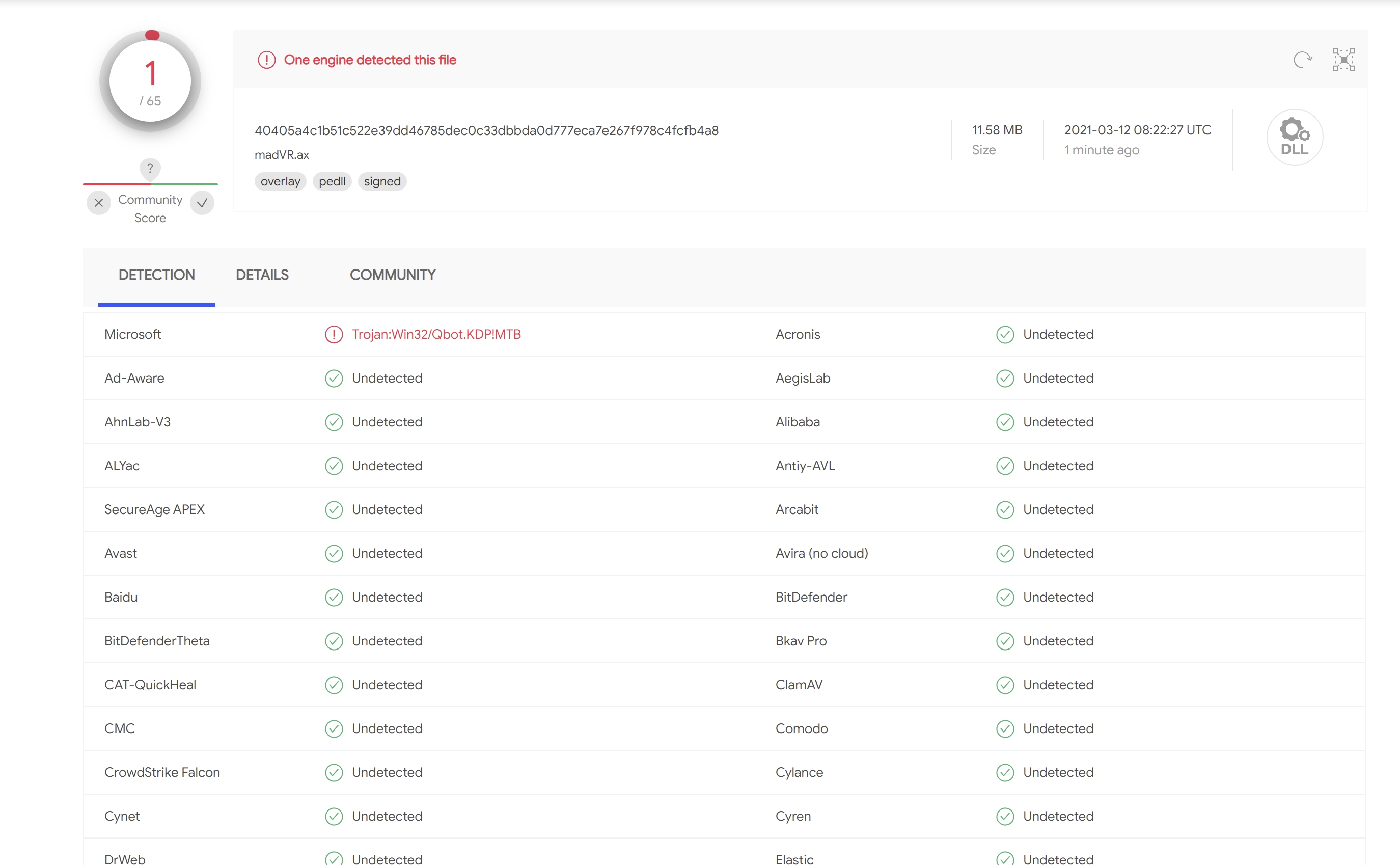Click the AhnLab-V3 undetected check icon
The height and width of the screenshot is (865, 1400).
click(334, 422)
